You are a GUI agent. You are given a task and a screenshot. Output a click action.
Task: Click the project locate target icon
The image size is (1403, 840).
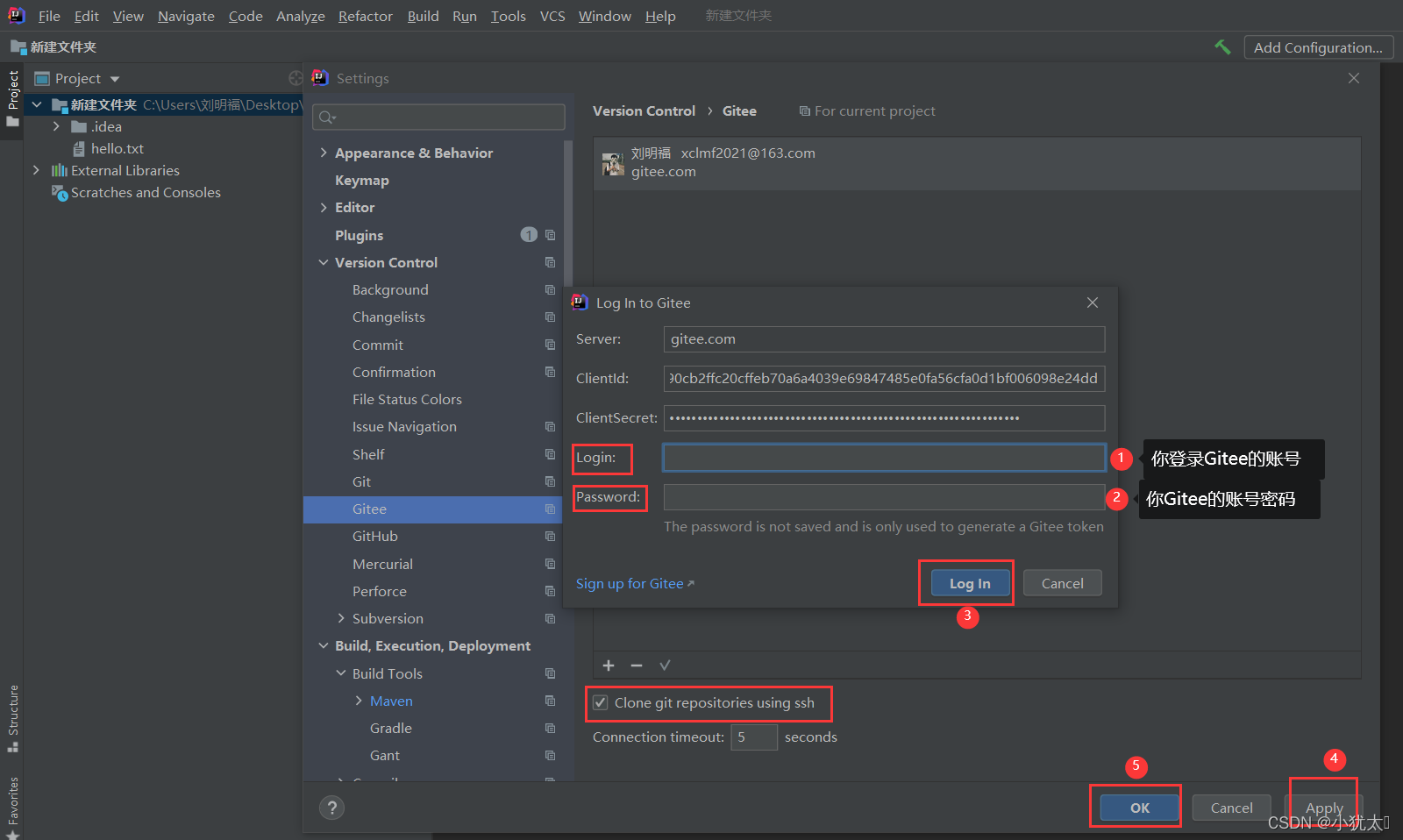tap(296, 78)
